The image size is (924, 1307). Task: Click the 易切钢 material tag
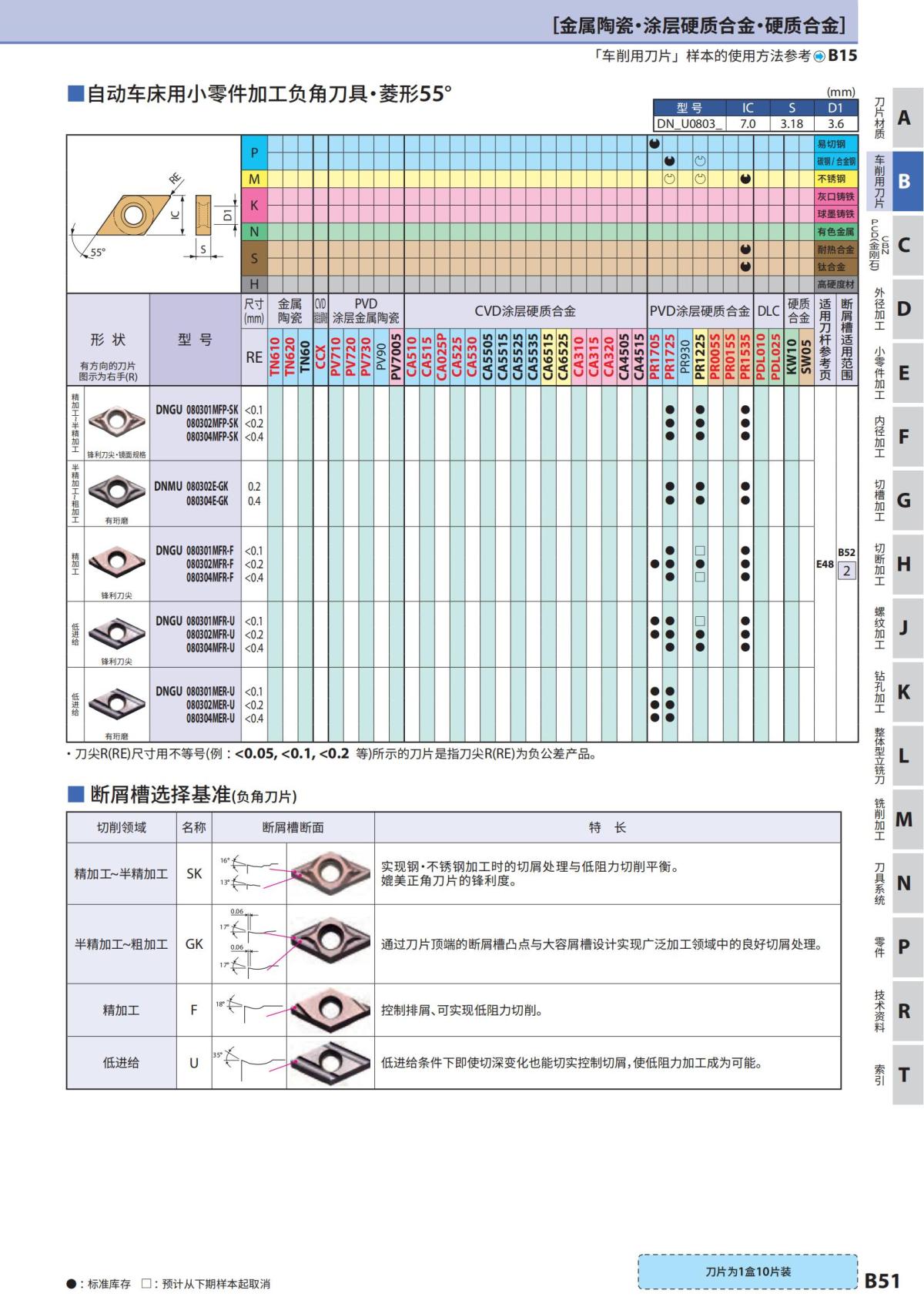835,144
